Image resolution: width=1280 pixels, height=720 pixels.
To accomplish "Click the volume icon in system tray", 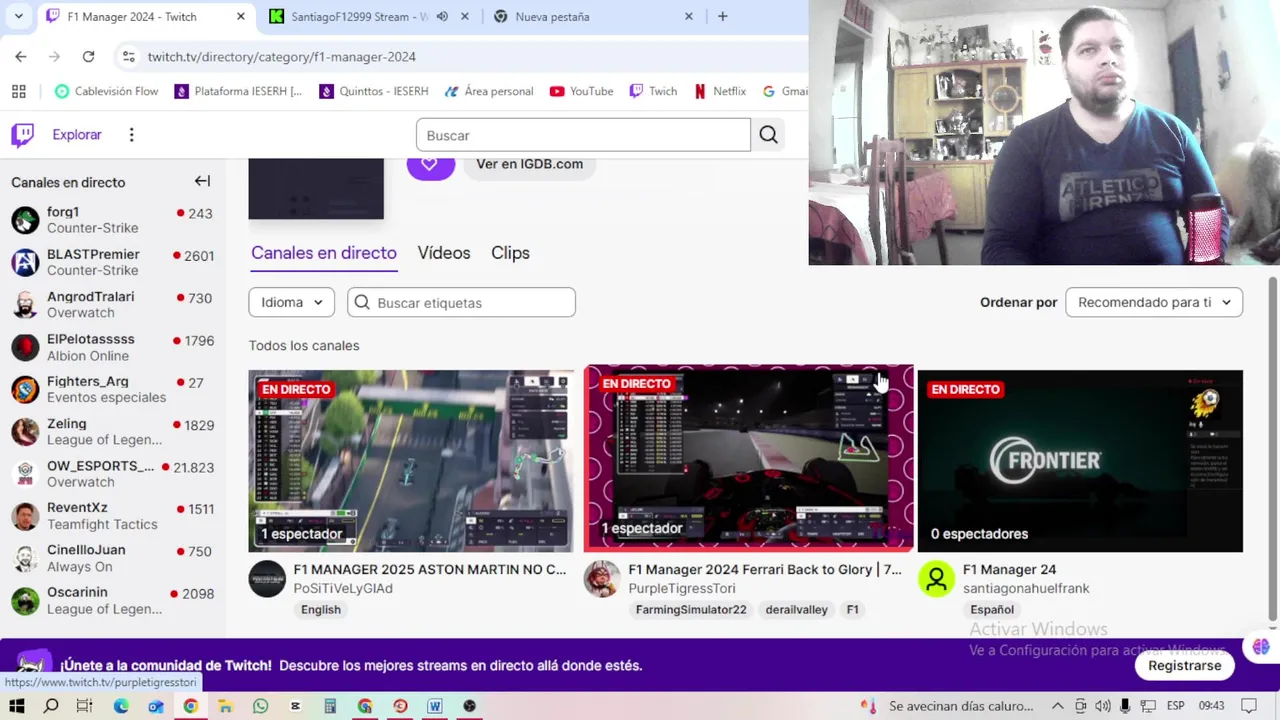I will click(1103, 706).
